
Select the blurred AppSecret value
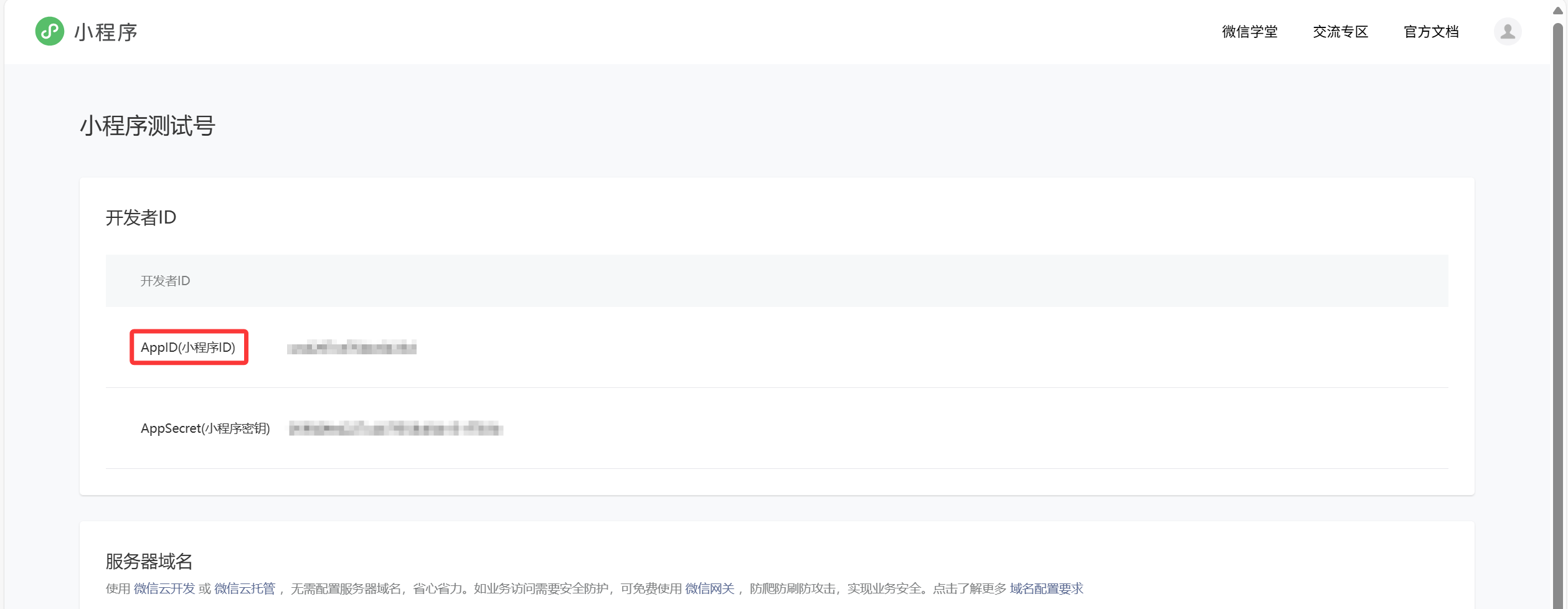click(x=396, y=428)
